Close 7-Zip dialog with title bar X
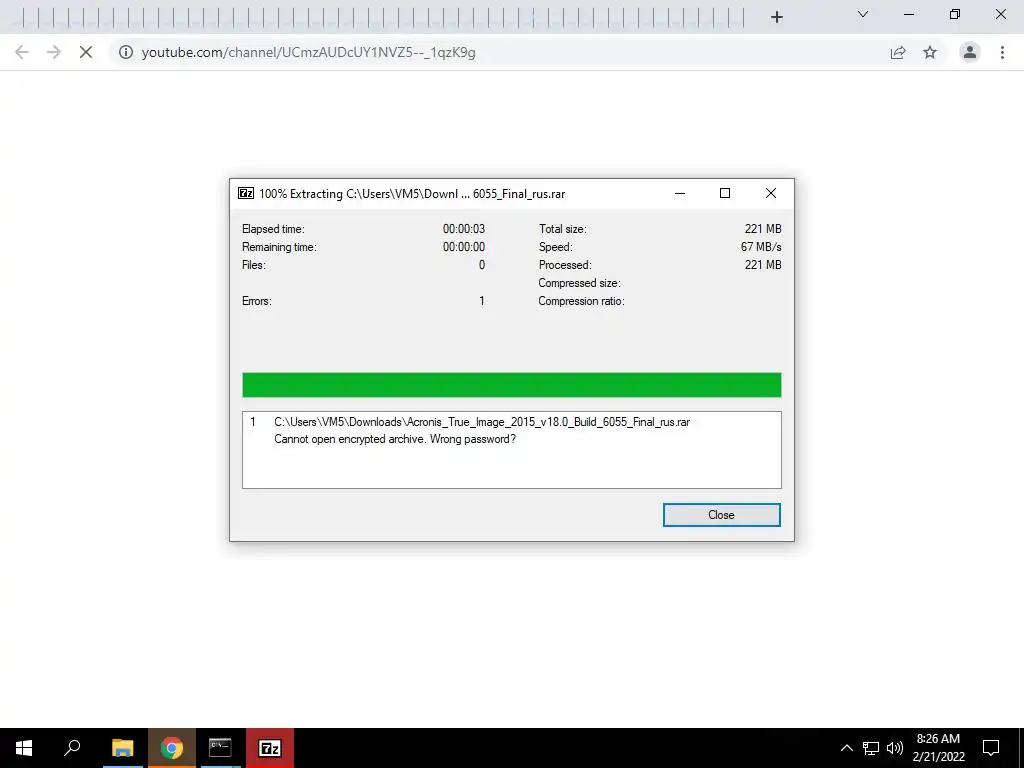This screenshot has width=1024, height=768. point(771,193)
